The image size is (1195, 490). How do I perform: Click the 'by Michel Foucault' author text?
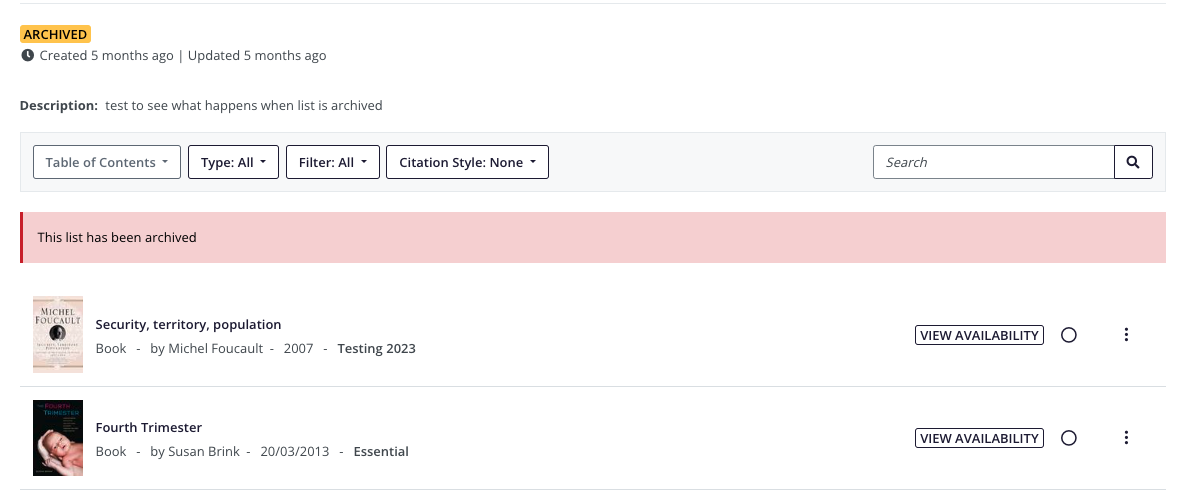[207, 349]
